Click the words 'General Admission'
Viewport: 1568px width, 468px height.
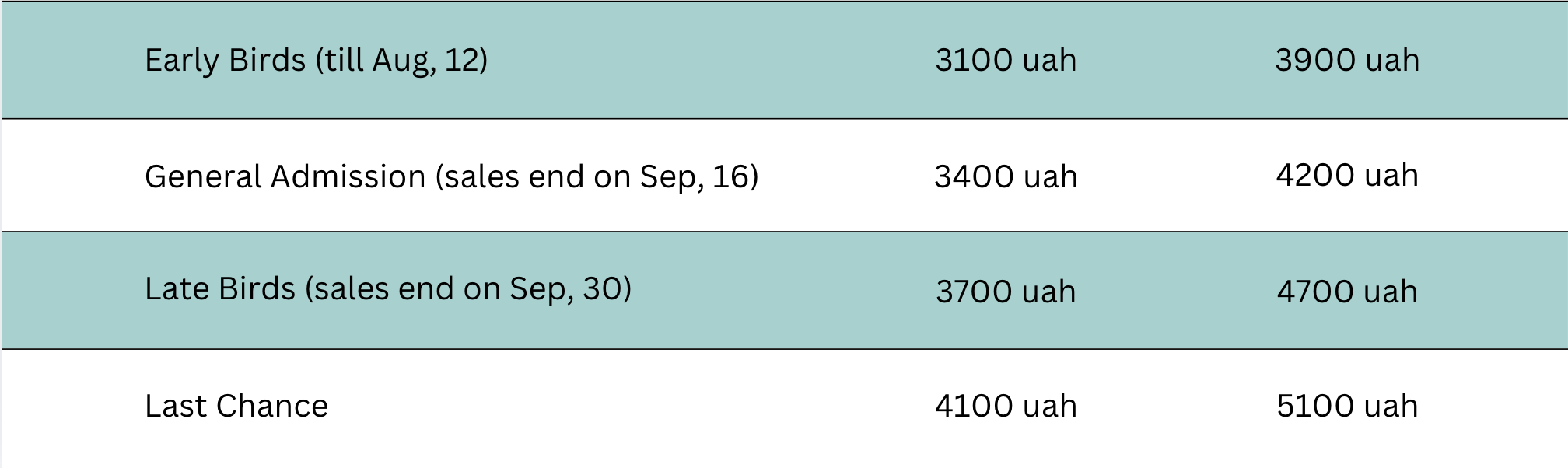[x=285, y=177]
